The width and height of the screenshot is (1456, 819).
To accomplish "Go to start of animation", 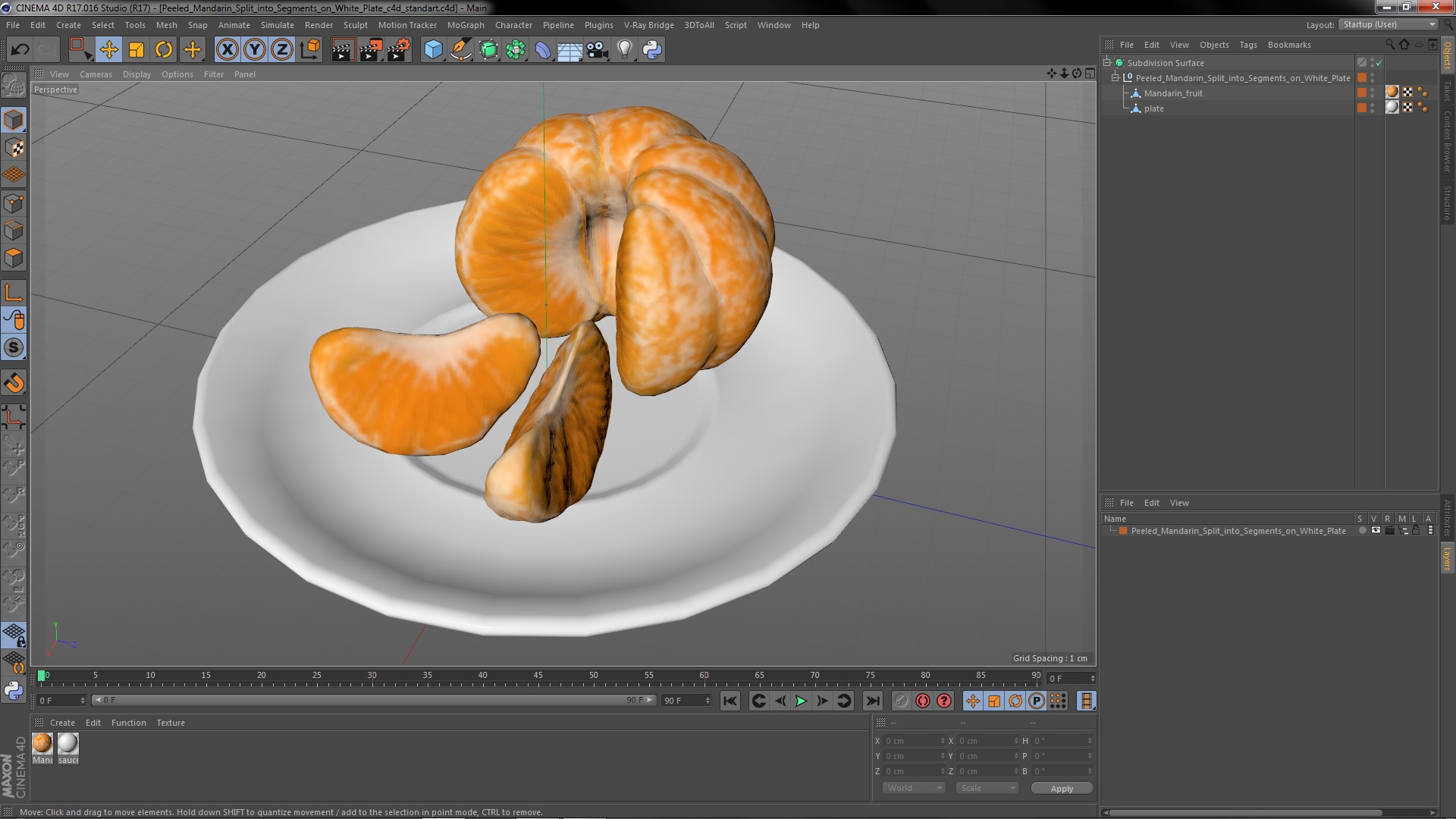I will [x=730, y=701].
